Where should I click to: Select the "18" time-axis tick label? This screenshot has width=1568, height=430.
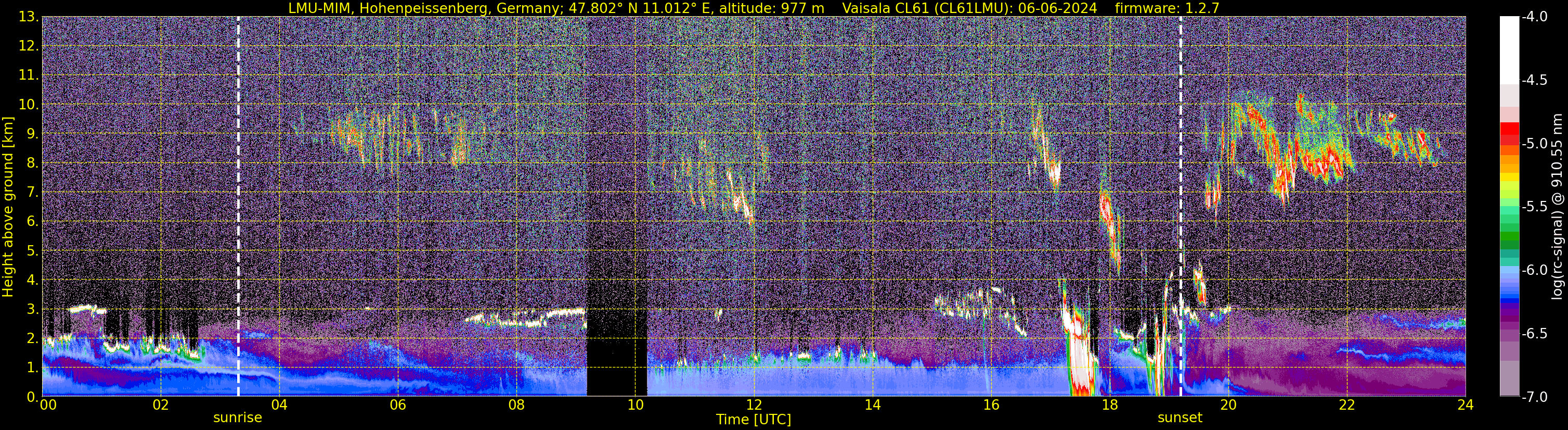(1110, 405)
